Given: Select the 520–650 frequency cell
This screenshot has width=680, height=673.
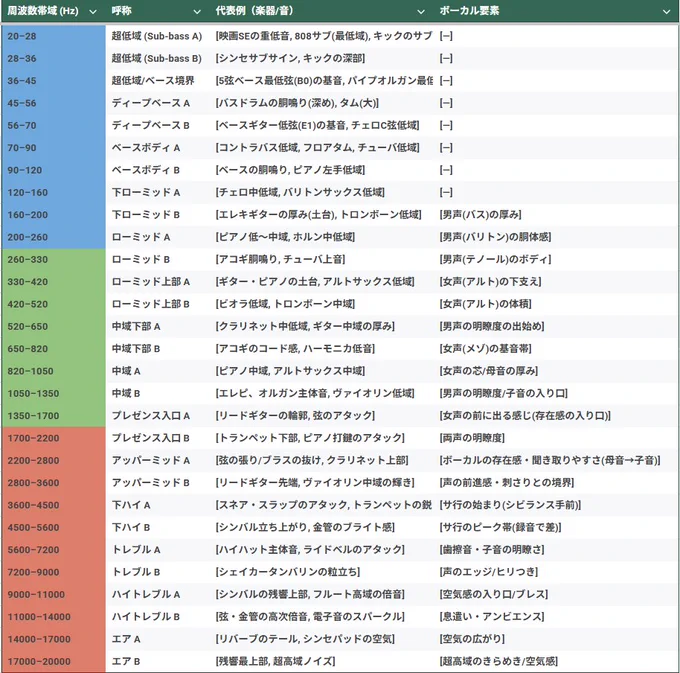Looking at the screenshot, I should tap(54, 327).
